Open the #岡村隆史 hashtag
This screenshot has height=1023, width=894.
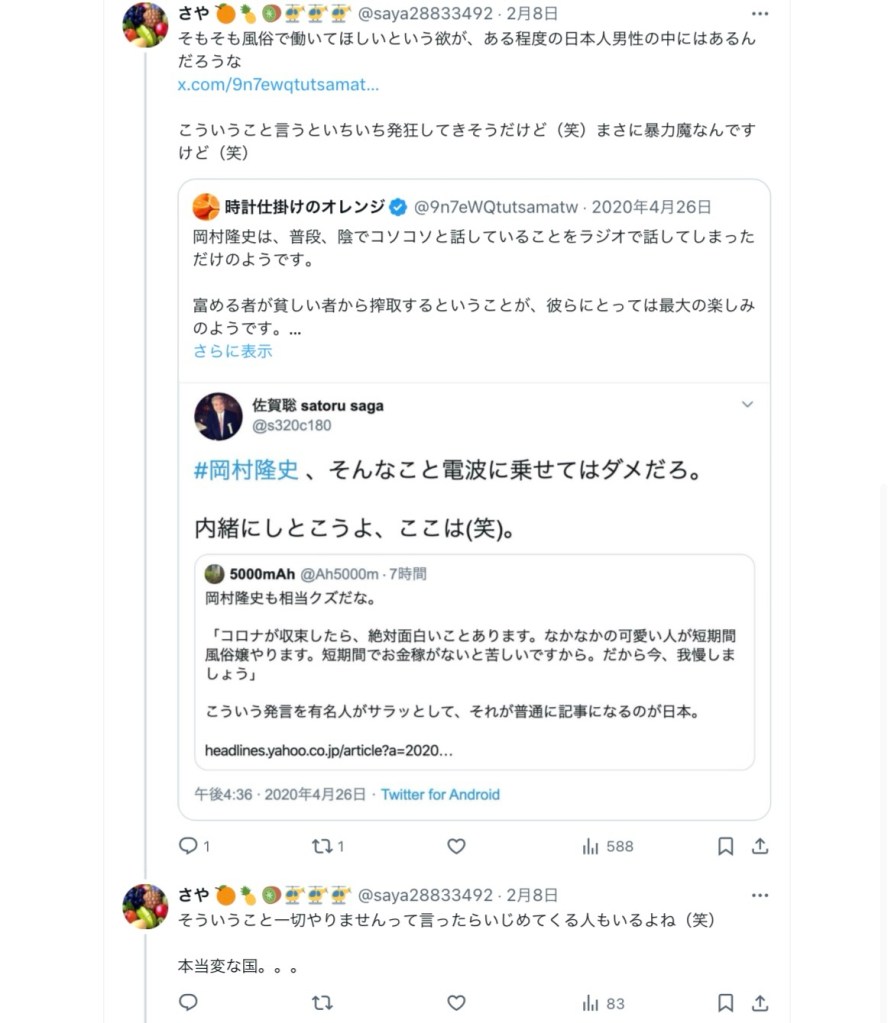pos(246,469)
